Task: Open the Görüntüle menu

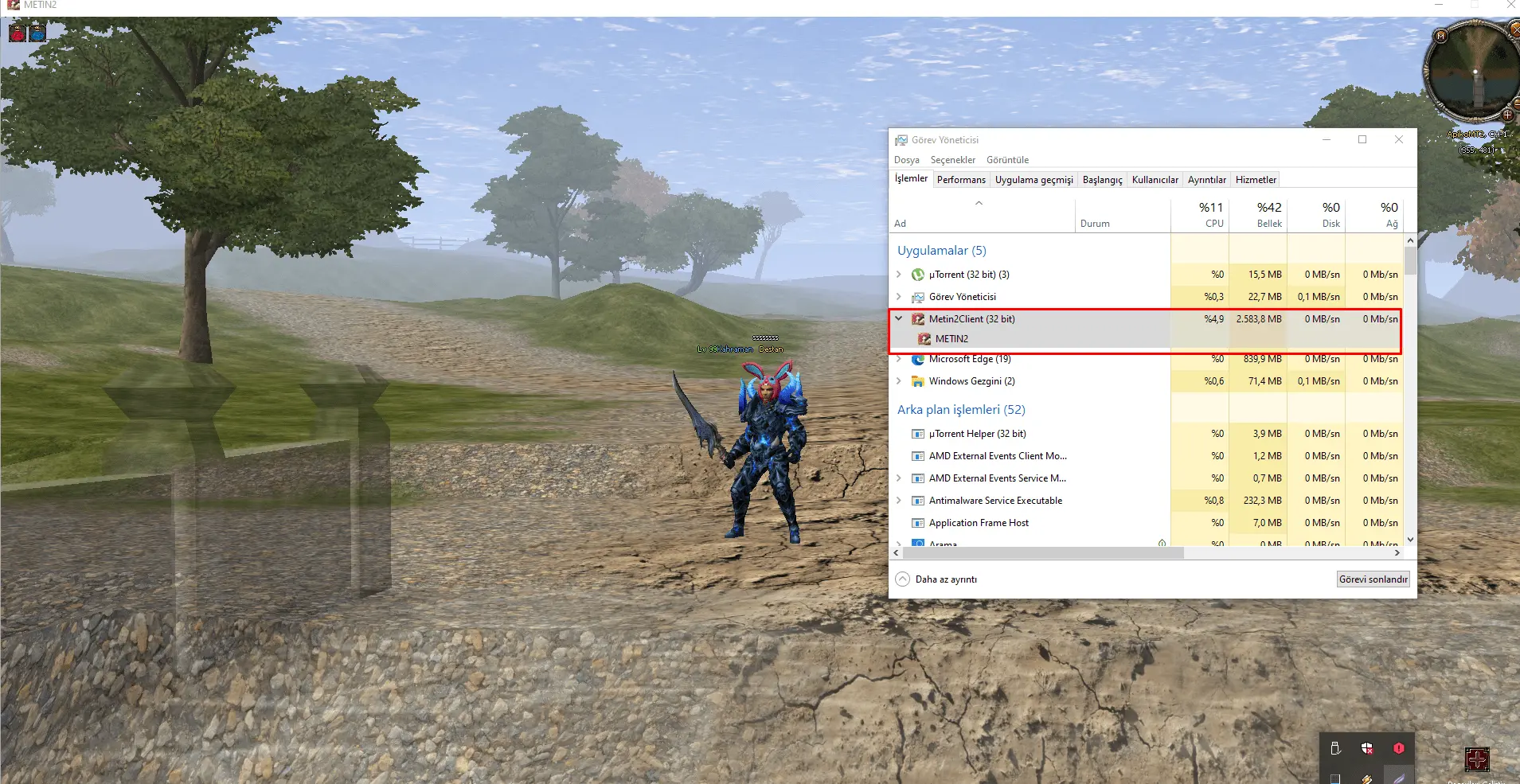Action: (1007, 160)
